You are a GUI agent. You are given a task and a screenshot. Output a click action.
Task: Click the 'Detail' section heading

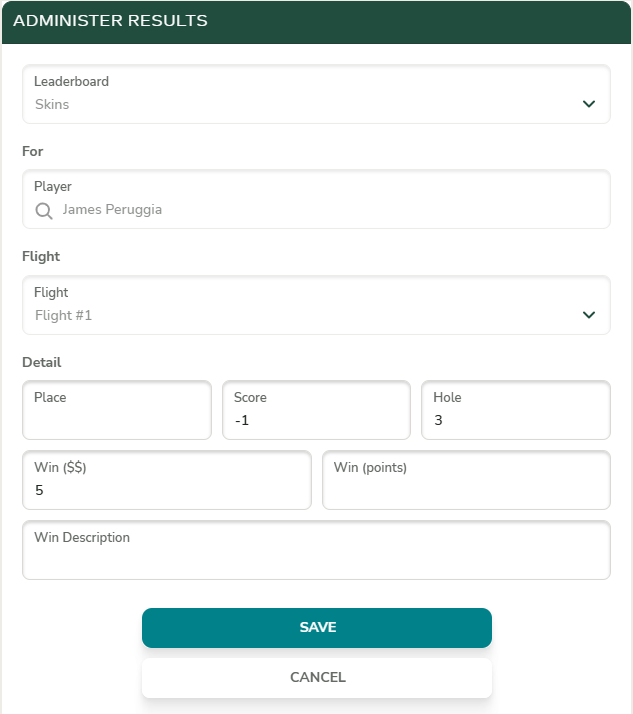point(42,362)
